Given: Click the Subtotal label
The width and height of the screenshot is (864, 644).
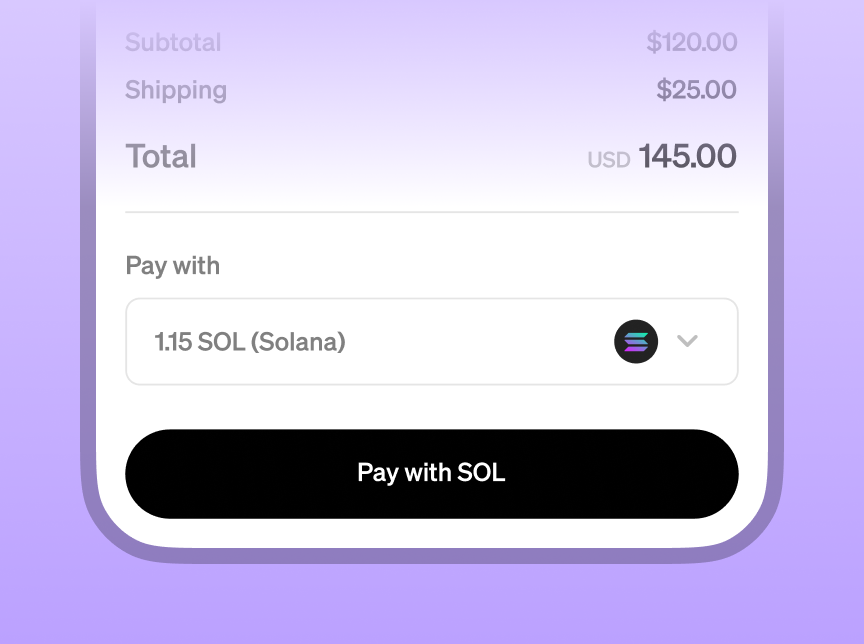Looking at the screenshot, I should pyautogui.click(x=173, y=43).
